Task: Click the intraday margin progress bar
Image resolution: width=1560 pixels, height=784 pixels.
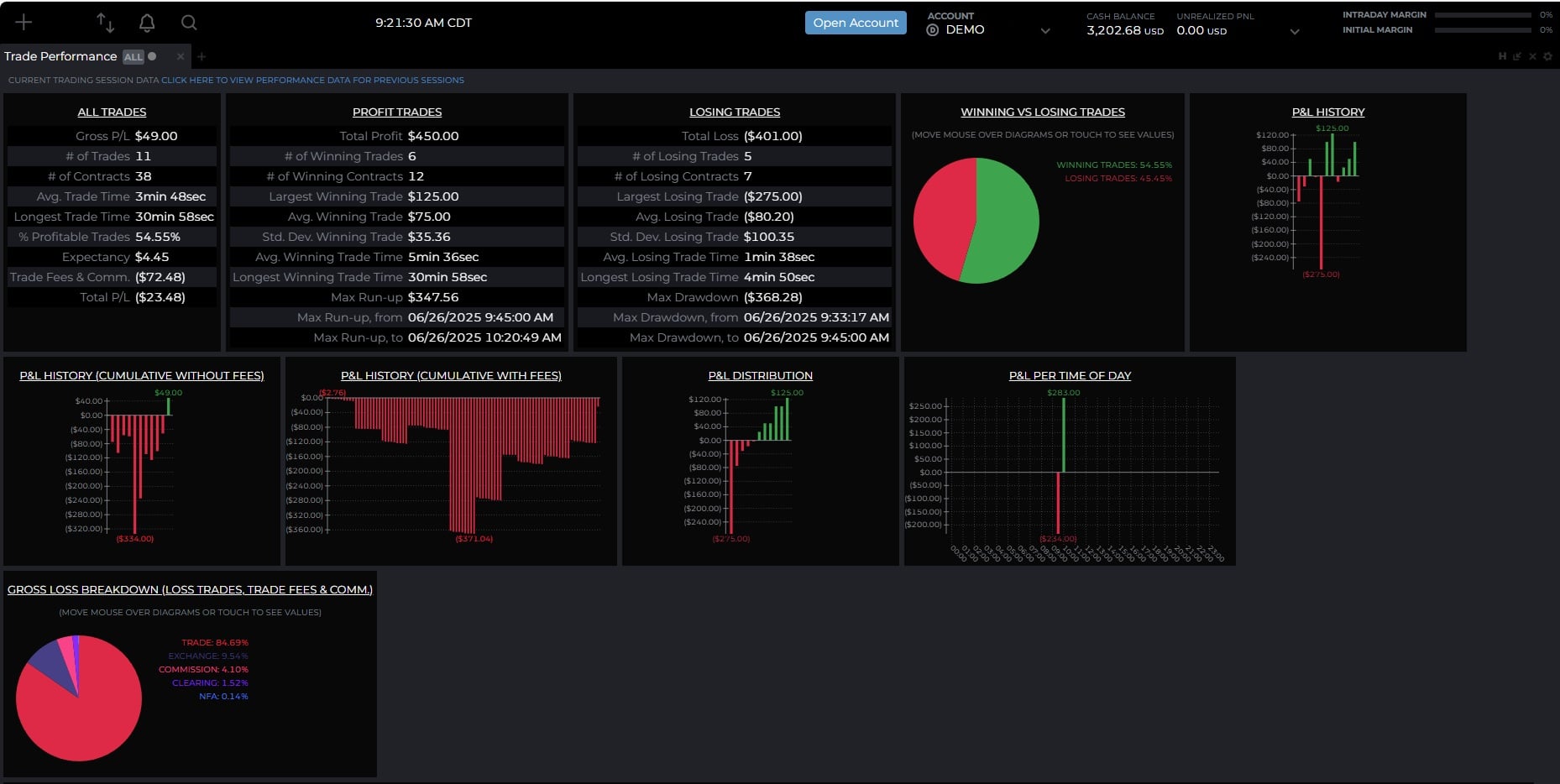Action: point(1483,15)
